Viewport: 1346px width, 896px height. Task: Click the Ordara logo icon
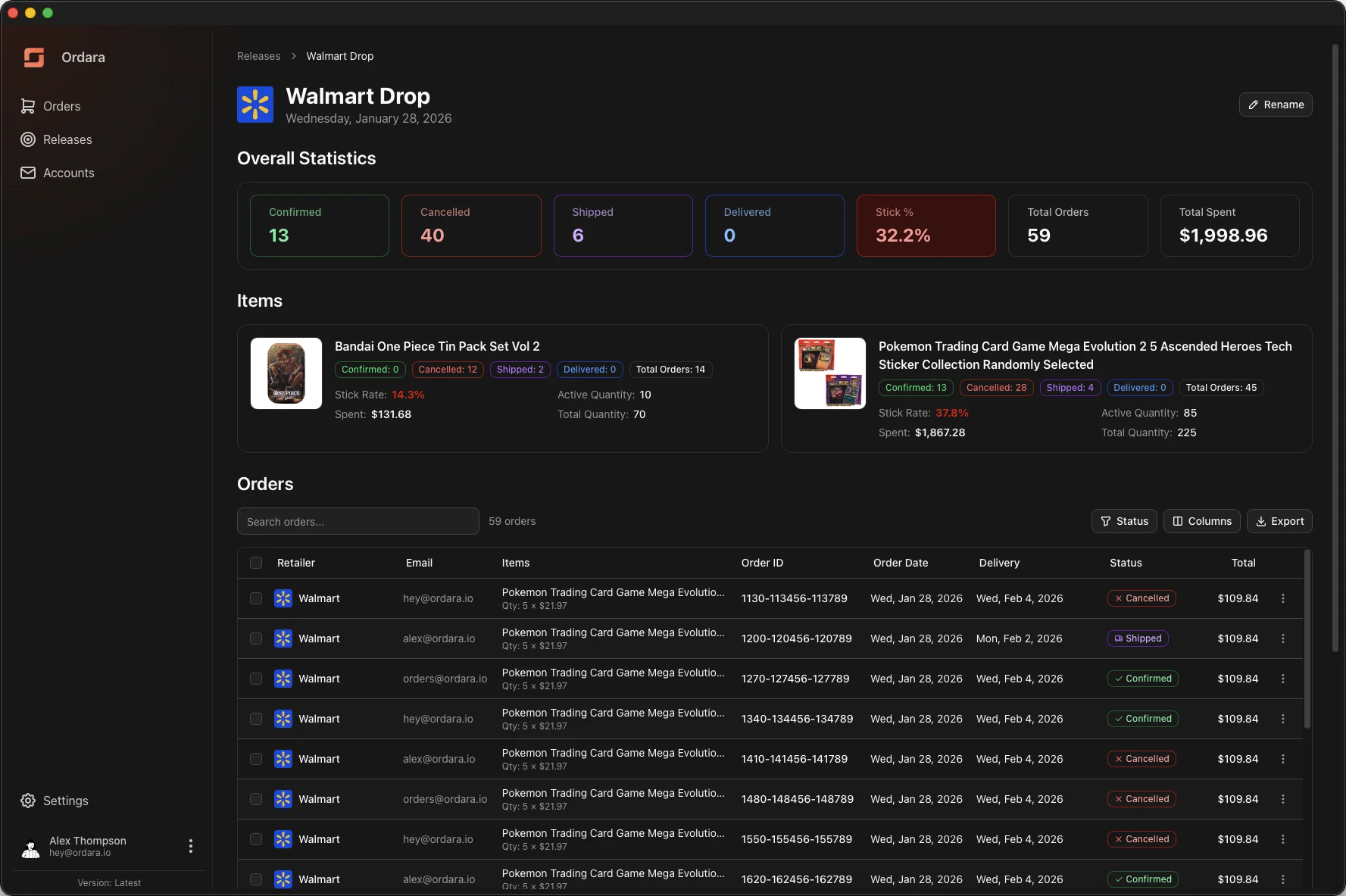point(34,58)
